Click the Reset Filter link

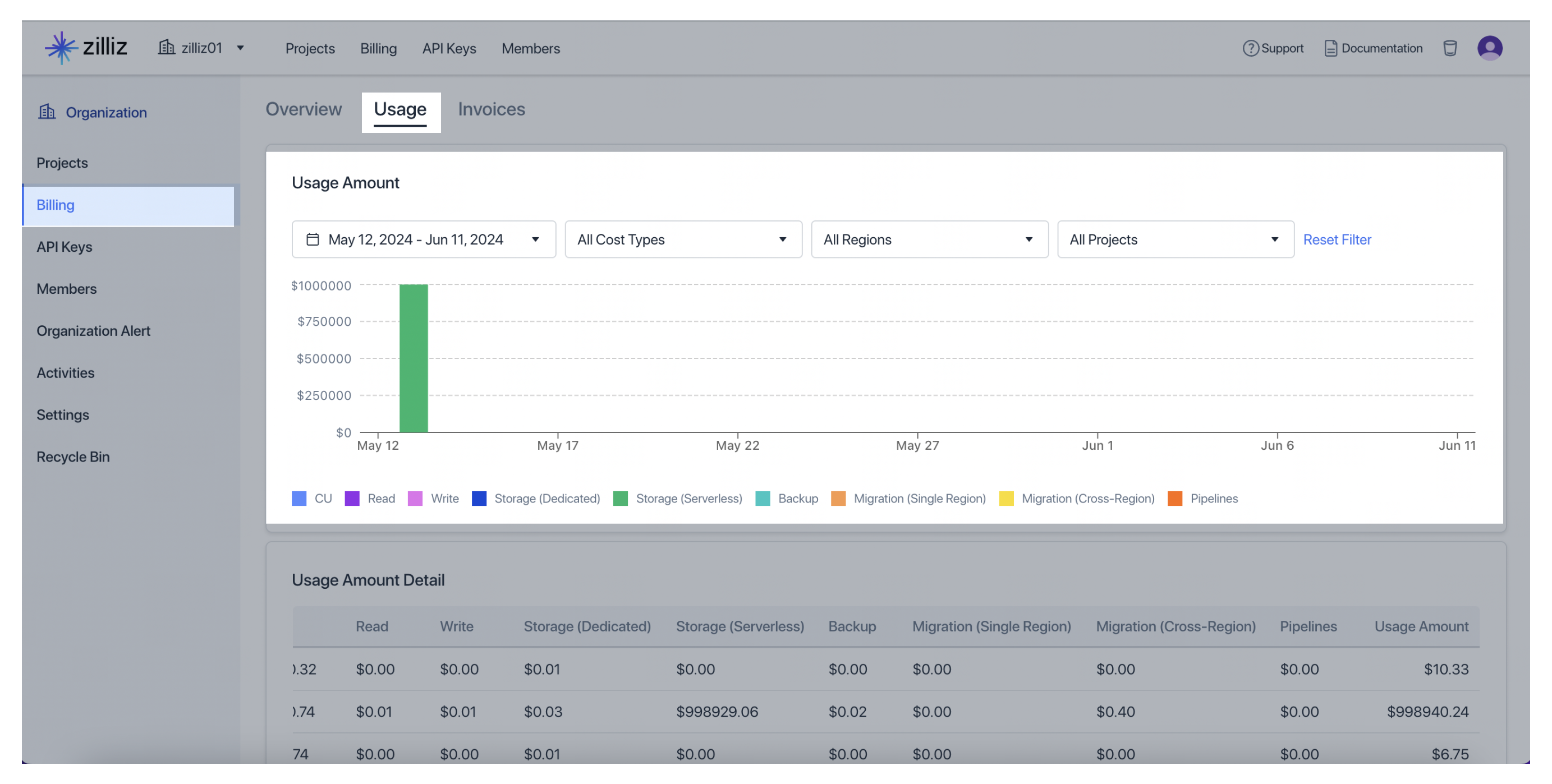[x=1337, y=239]
